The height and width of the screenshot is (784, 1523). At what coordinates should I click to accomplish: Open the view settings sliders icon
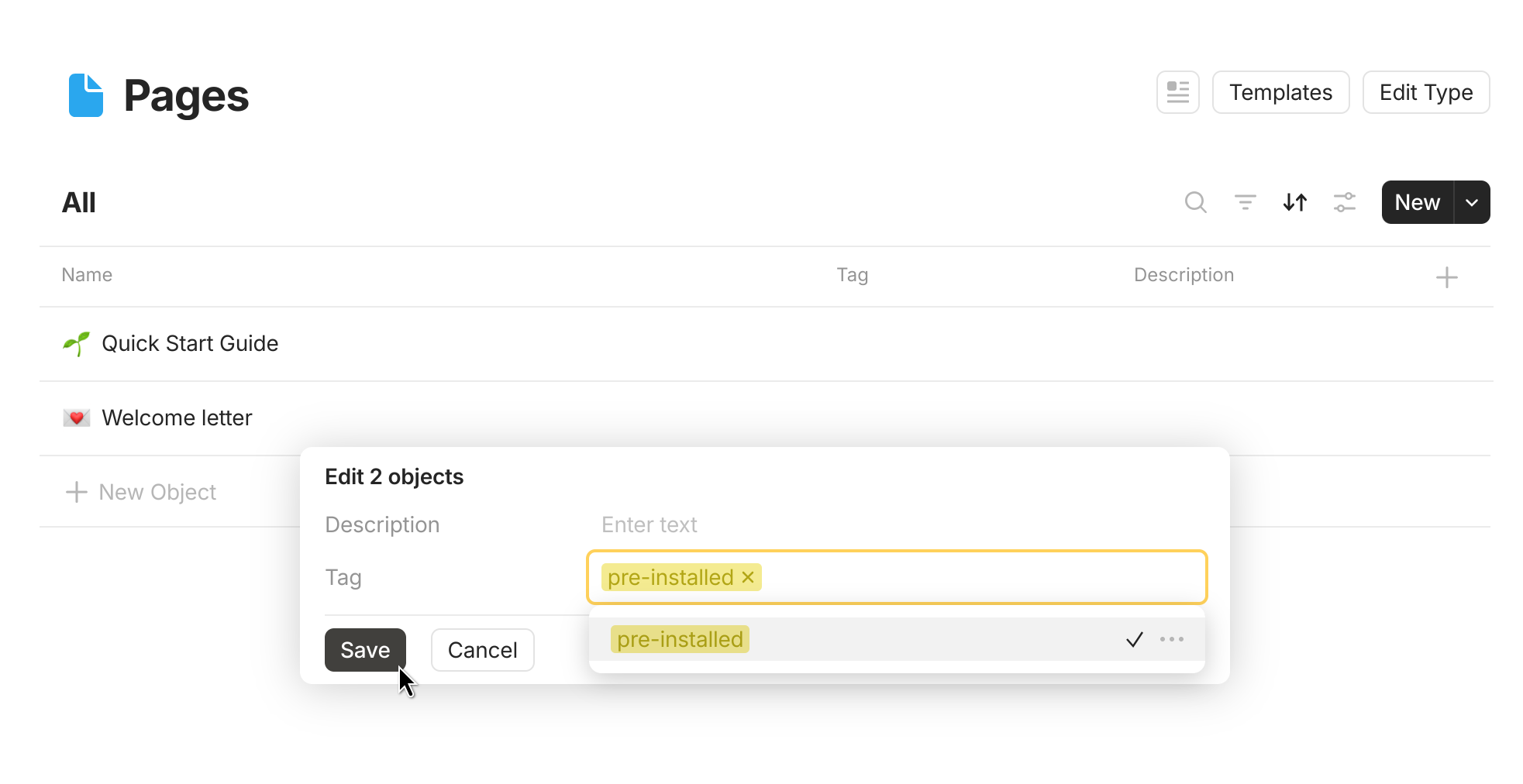pos(1344,202)
